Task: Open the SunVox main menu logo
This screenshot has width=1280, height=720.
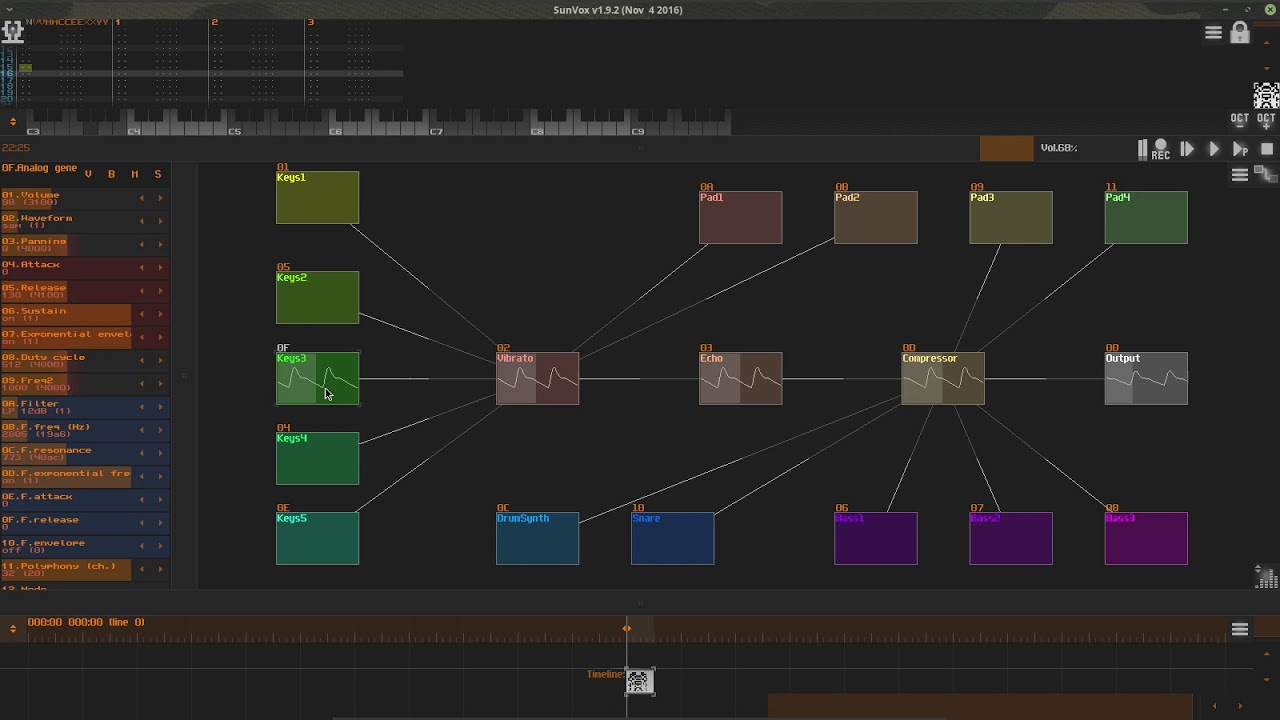Action: 13,31
